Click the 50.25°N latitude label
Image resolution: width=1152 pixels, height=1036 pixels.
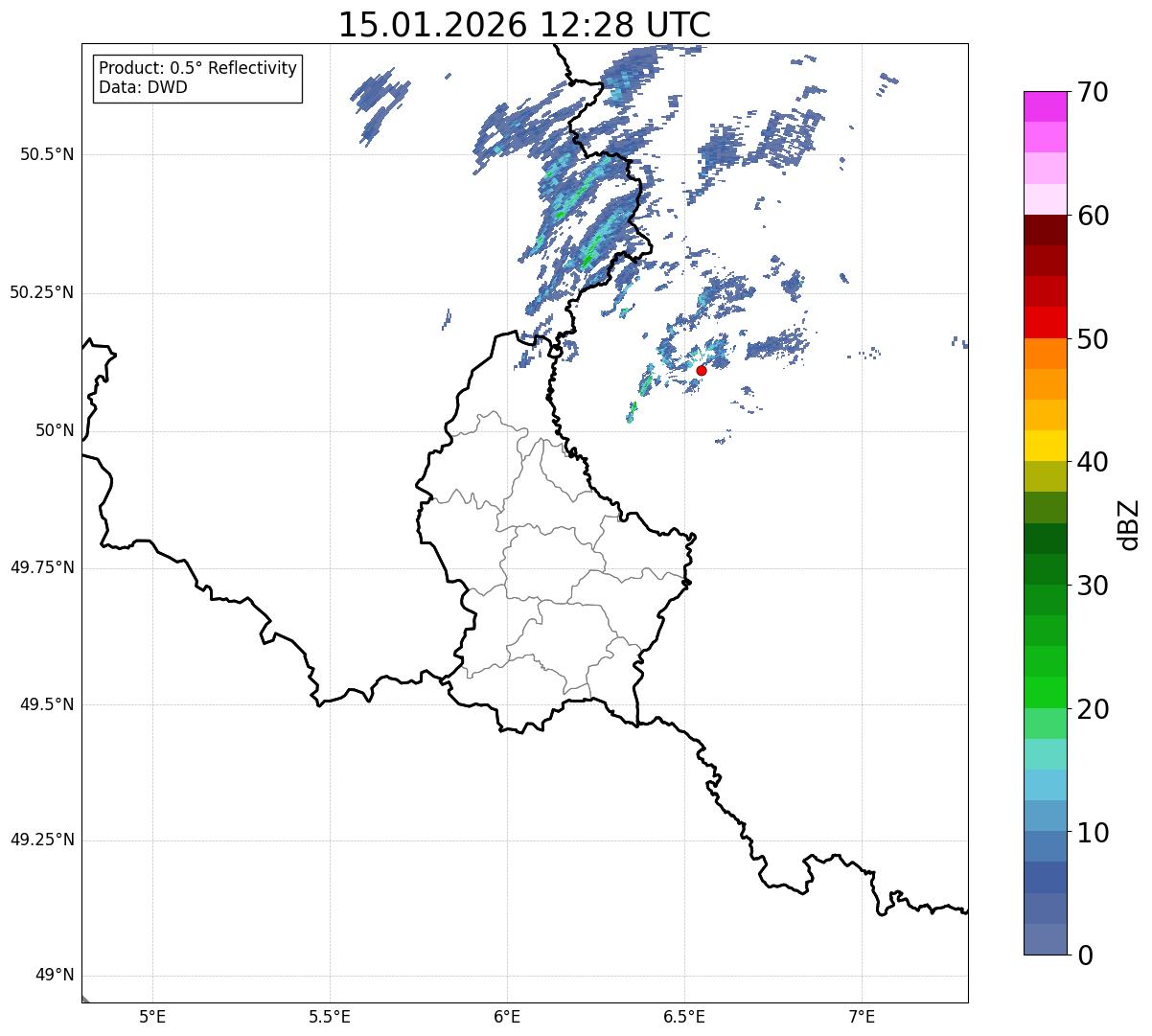[x=41, y=292]
